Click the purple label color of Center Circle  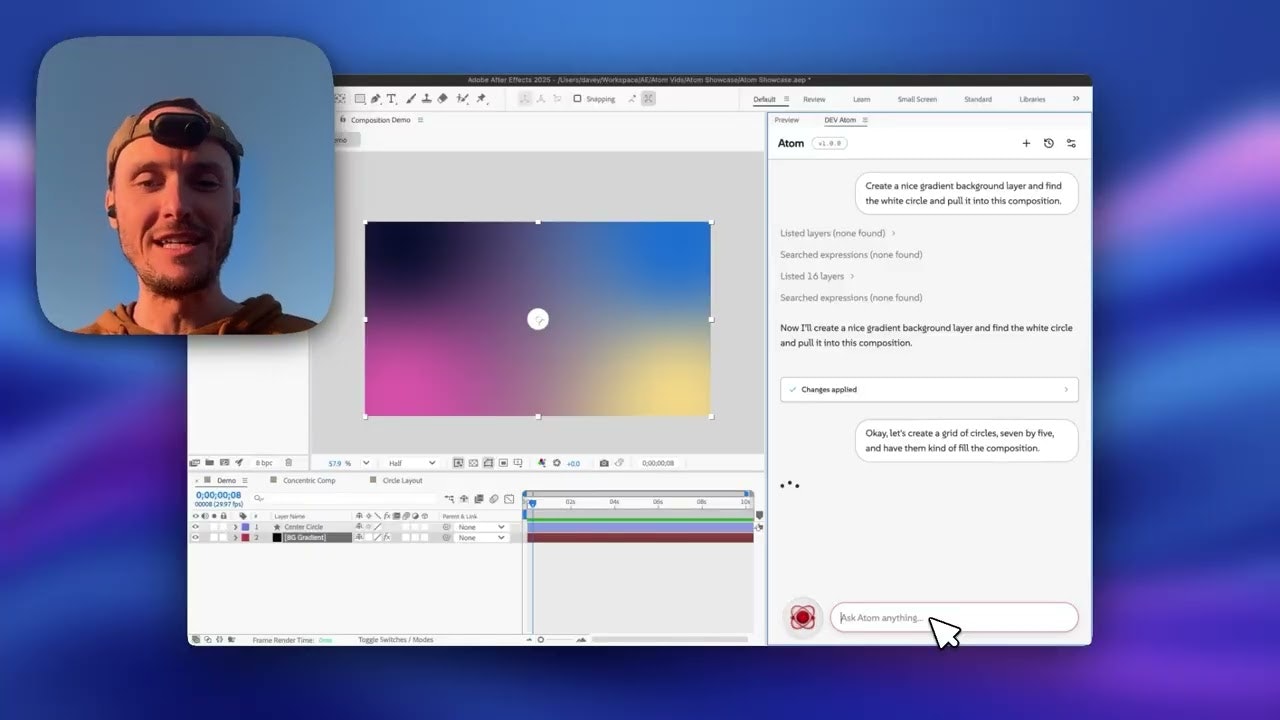(x=245, y=527)
